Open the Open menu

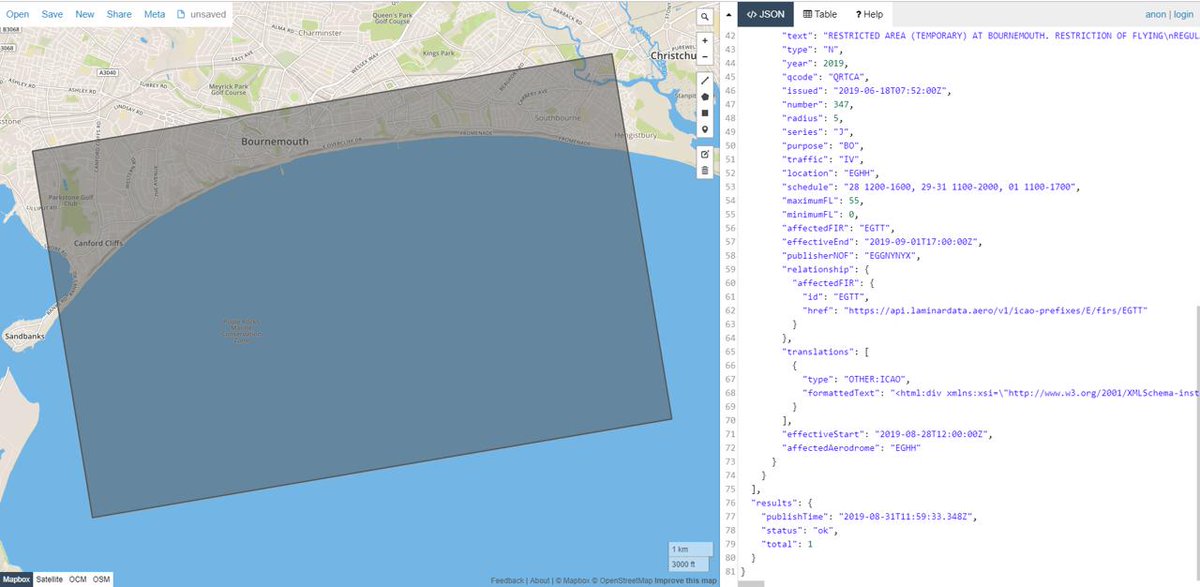[17, 14]
